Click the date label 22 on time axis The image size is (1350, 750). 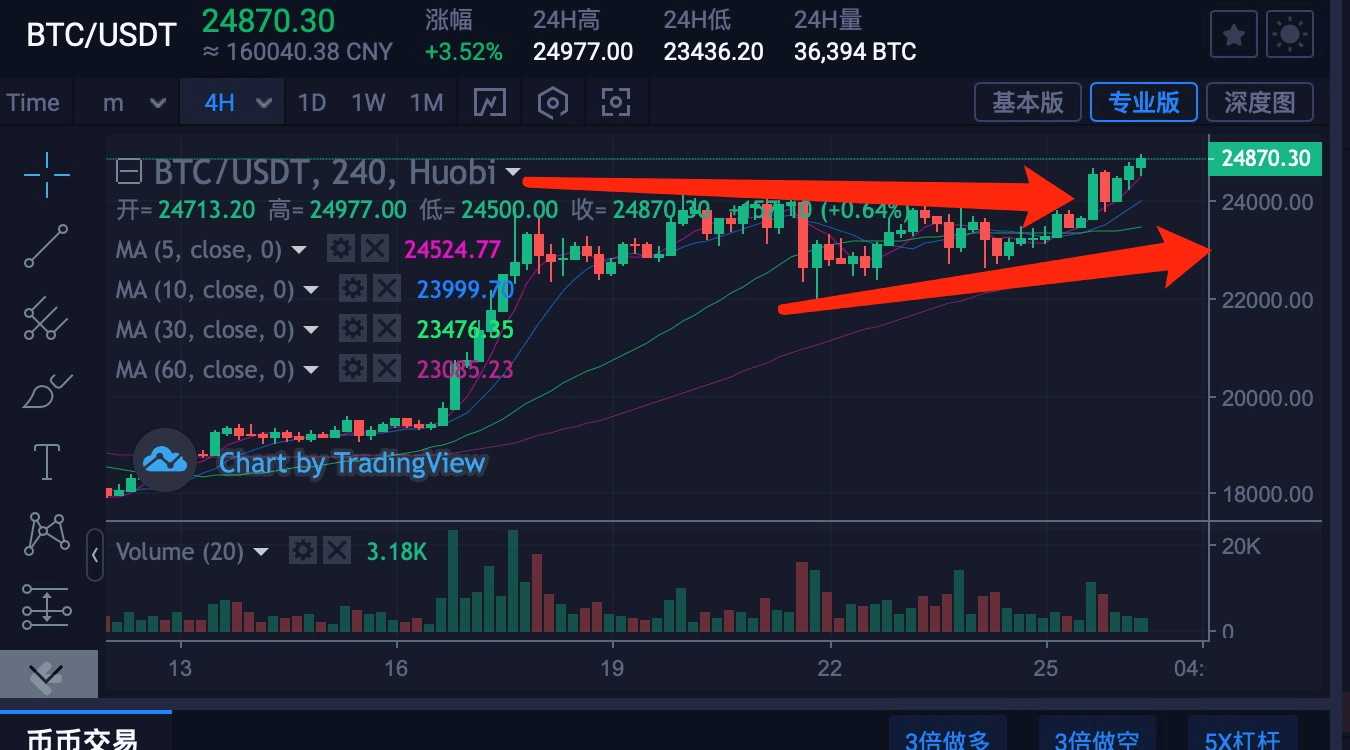tap(829, 667)
